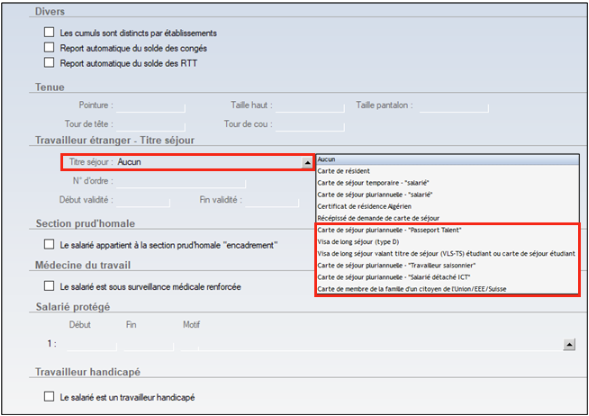This screenshot has height=416, width=589.
Task: Mark salarié as travailleur handicapé
Action: (49, 396)
